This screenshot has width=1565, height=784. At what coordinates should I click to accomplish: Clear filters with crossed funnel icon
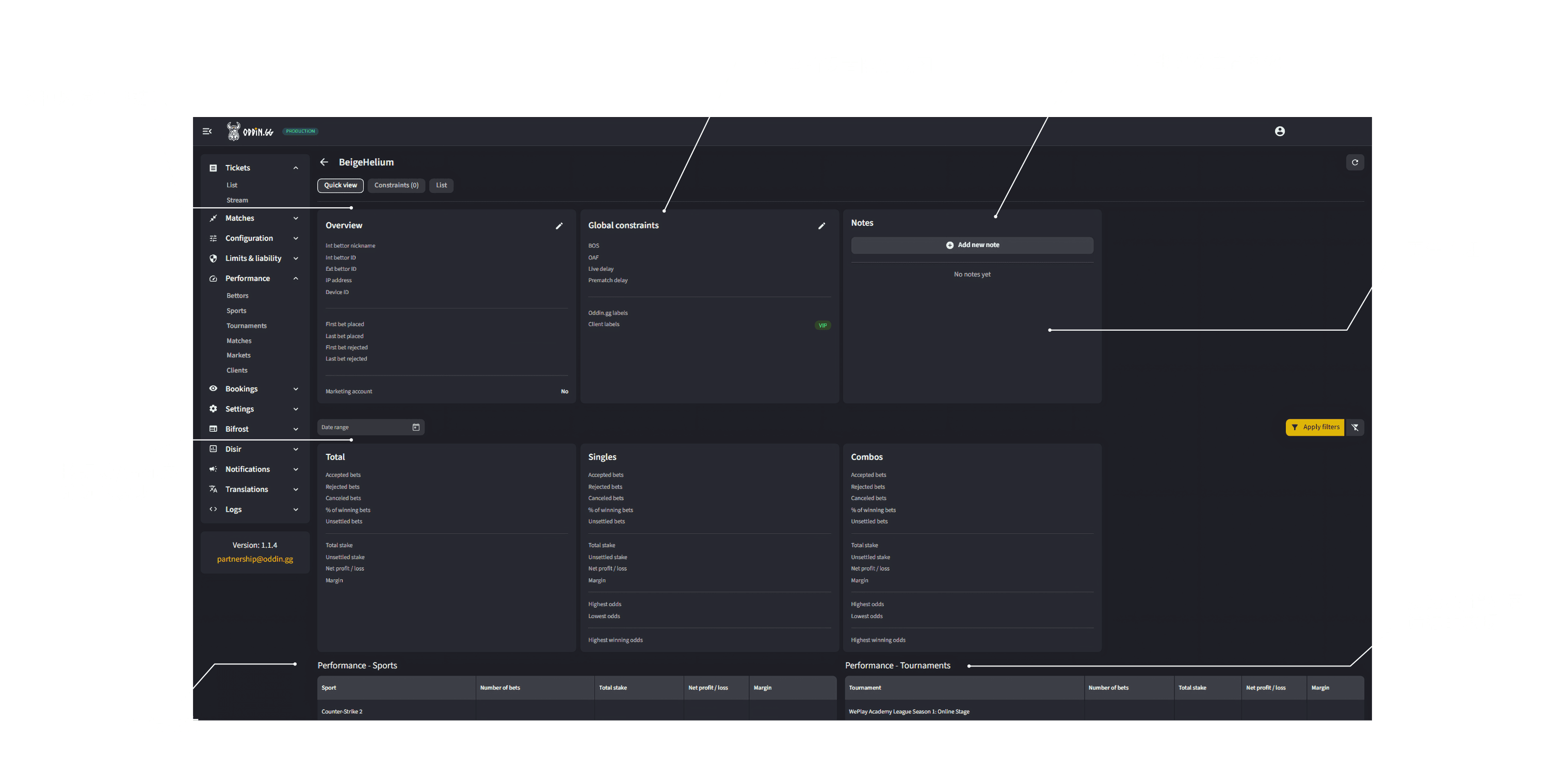[1355, 428]
